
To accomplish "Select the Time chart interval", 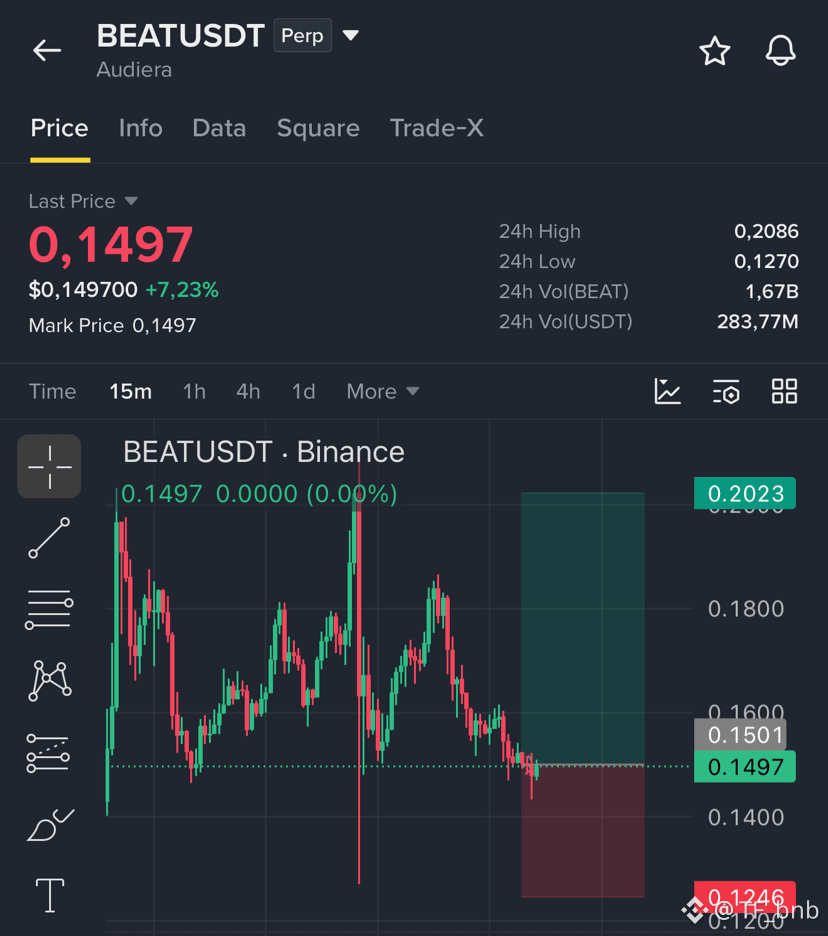I will click(53, 392).
